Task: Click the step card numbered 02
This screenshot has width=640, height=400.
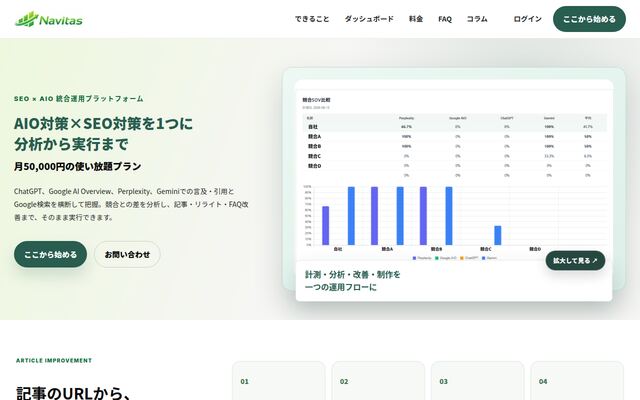Action: click(378, 381)
